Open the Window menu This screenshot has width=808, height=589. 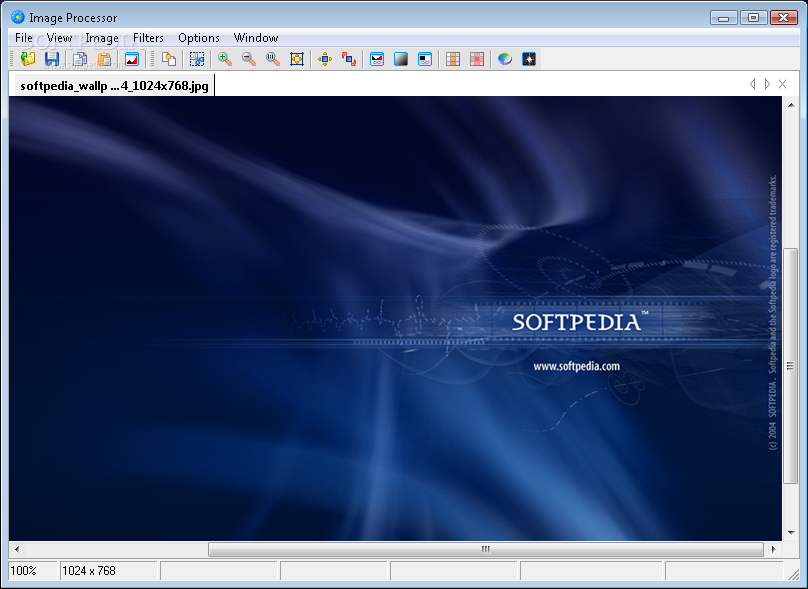click(256, 38)
